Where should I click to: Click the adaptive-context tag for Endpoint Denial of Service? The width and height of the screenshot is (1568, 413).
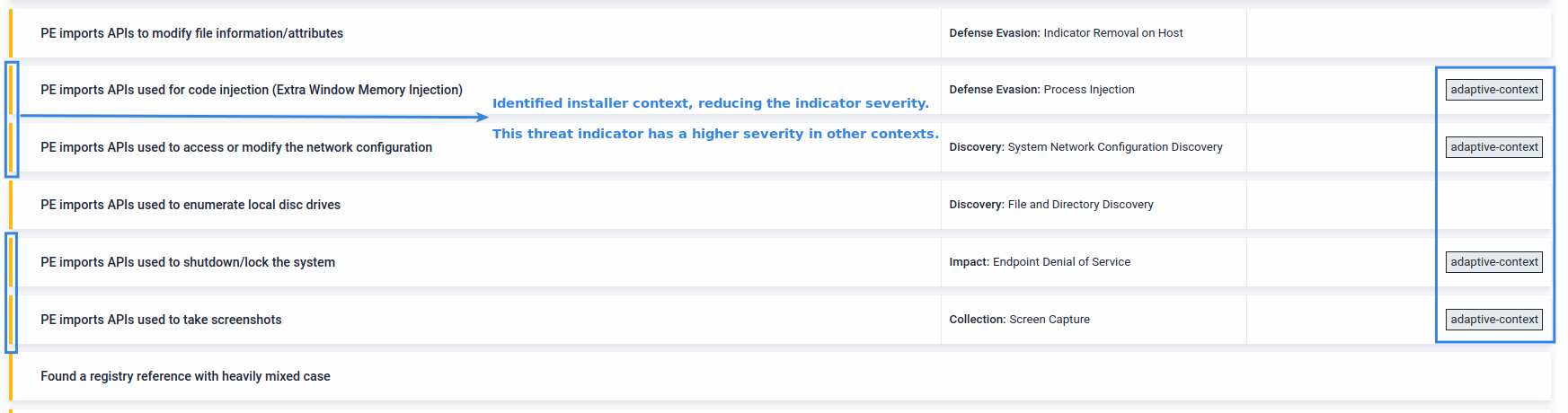coord(1493,262)
